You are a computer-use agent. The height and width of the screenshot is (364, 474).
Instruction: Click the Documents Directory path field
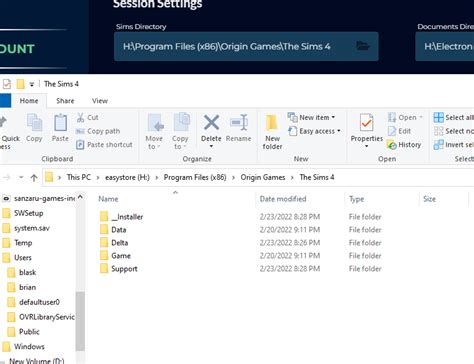coord(445,46)
